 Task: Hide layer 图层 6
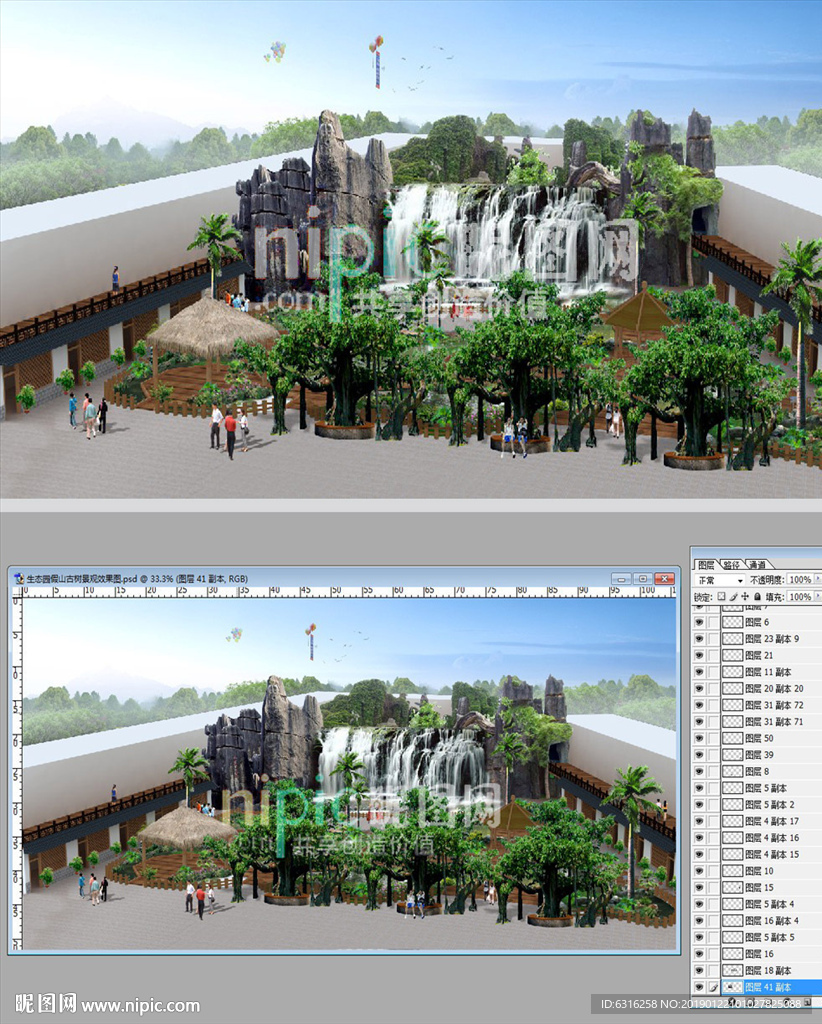699,622
